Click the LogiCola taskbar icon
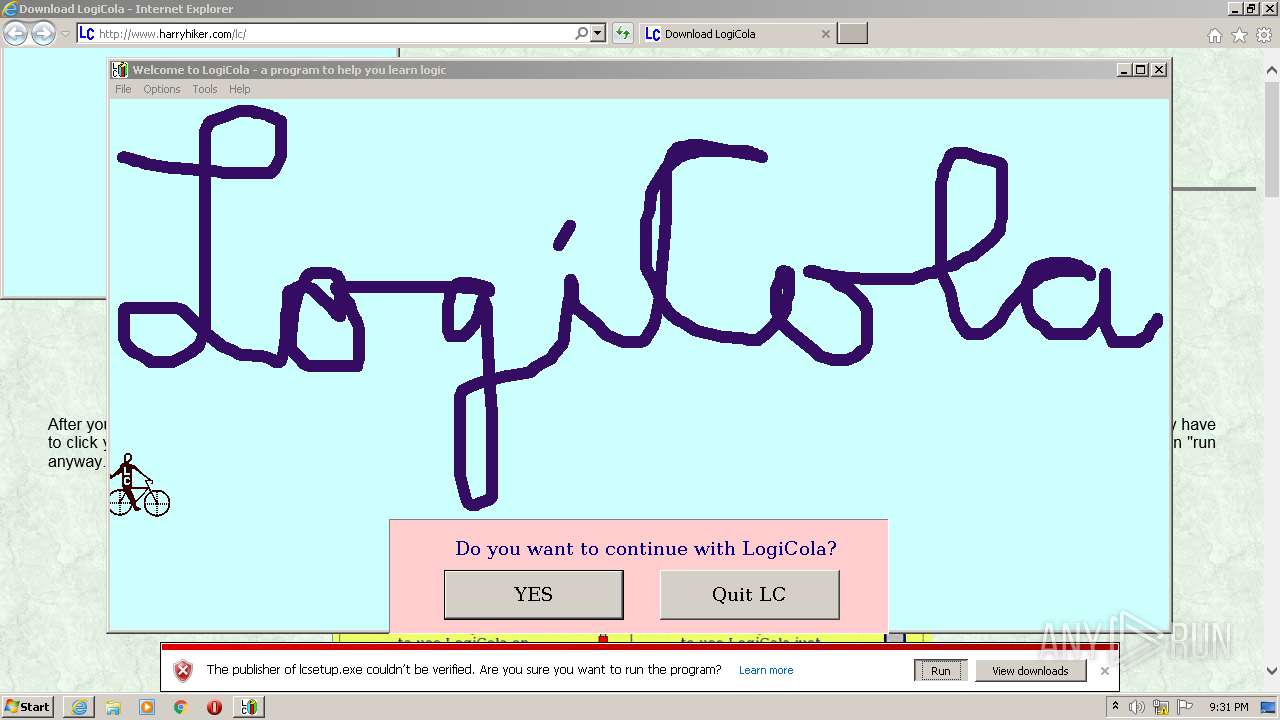 [249, 707]
